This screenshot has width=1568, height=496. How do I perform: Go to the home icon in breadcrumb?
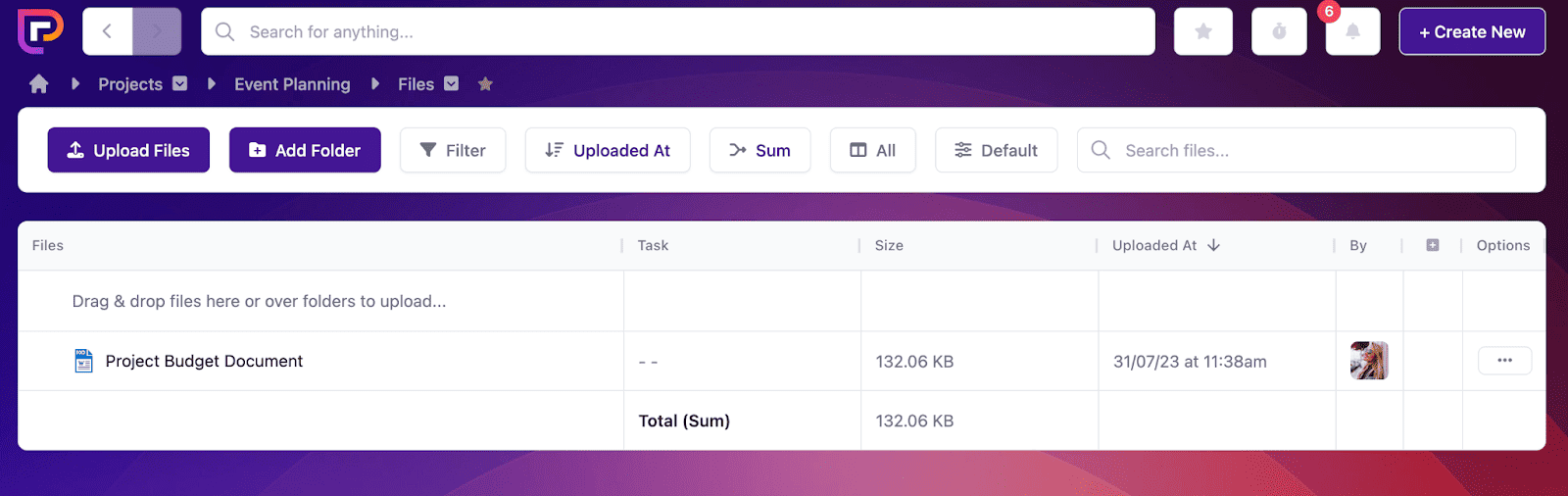point(39,84)
